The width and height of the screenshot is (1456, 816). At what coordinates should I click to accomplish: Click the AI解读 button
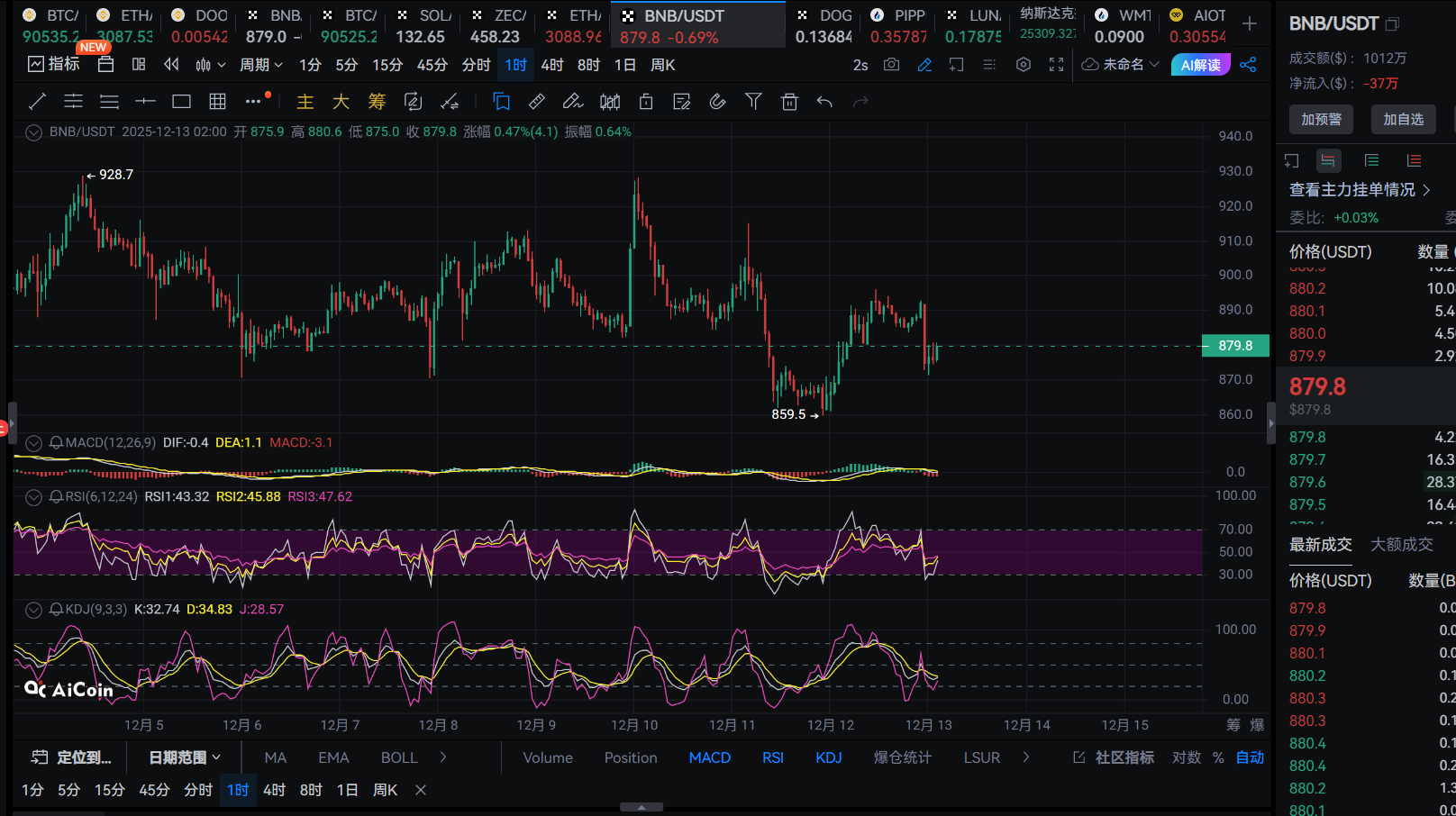[1200, 65]
